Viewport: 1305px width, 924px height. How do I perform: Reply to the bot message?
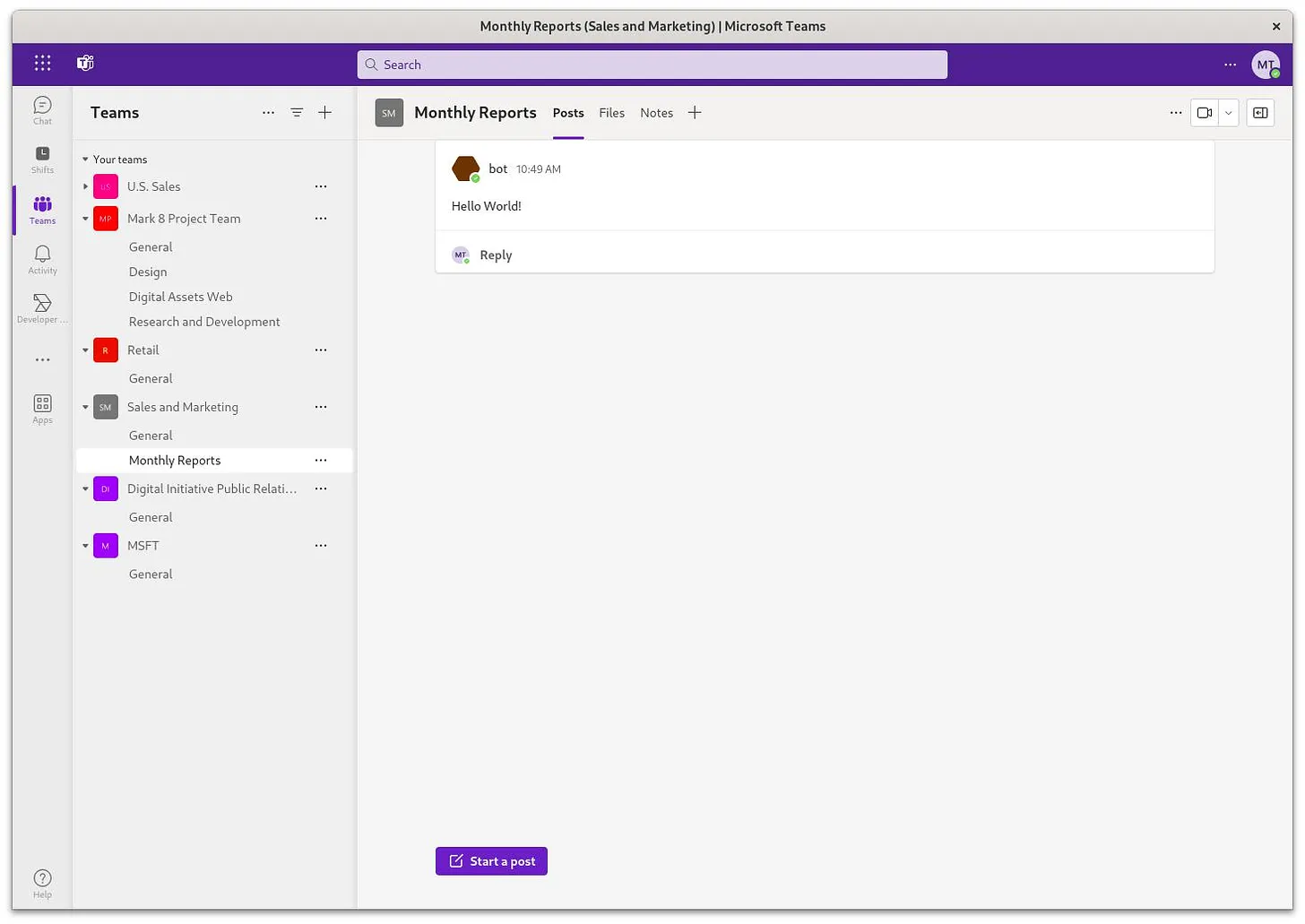click(496, 255)
